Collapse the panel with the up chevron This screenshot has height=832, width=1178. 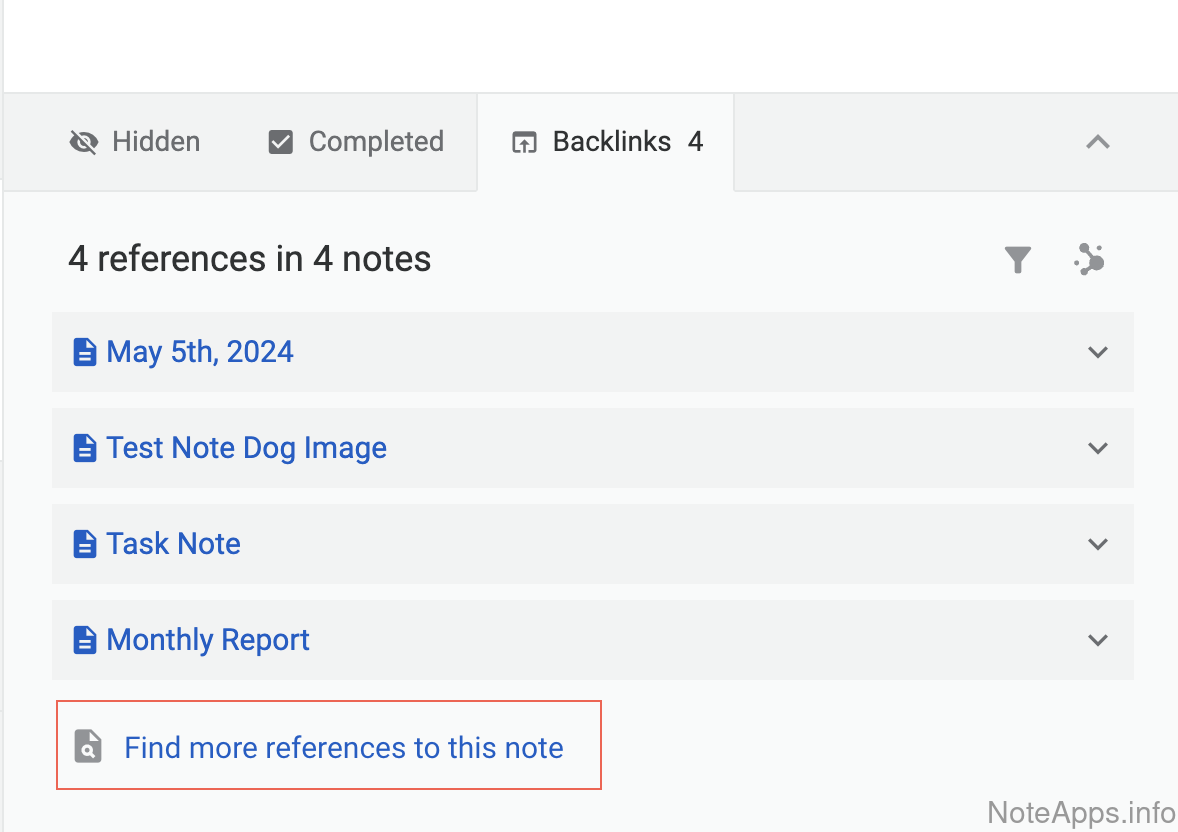tap(1098, 142)
